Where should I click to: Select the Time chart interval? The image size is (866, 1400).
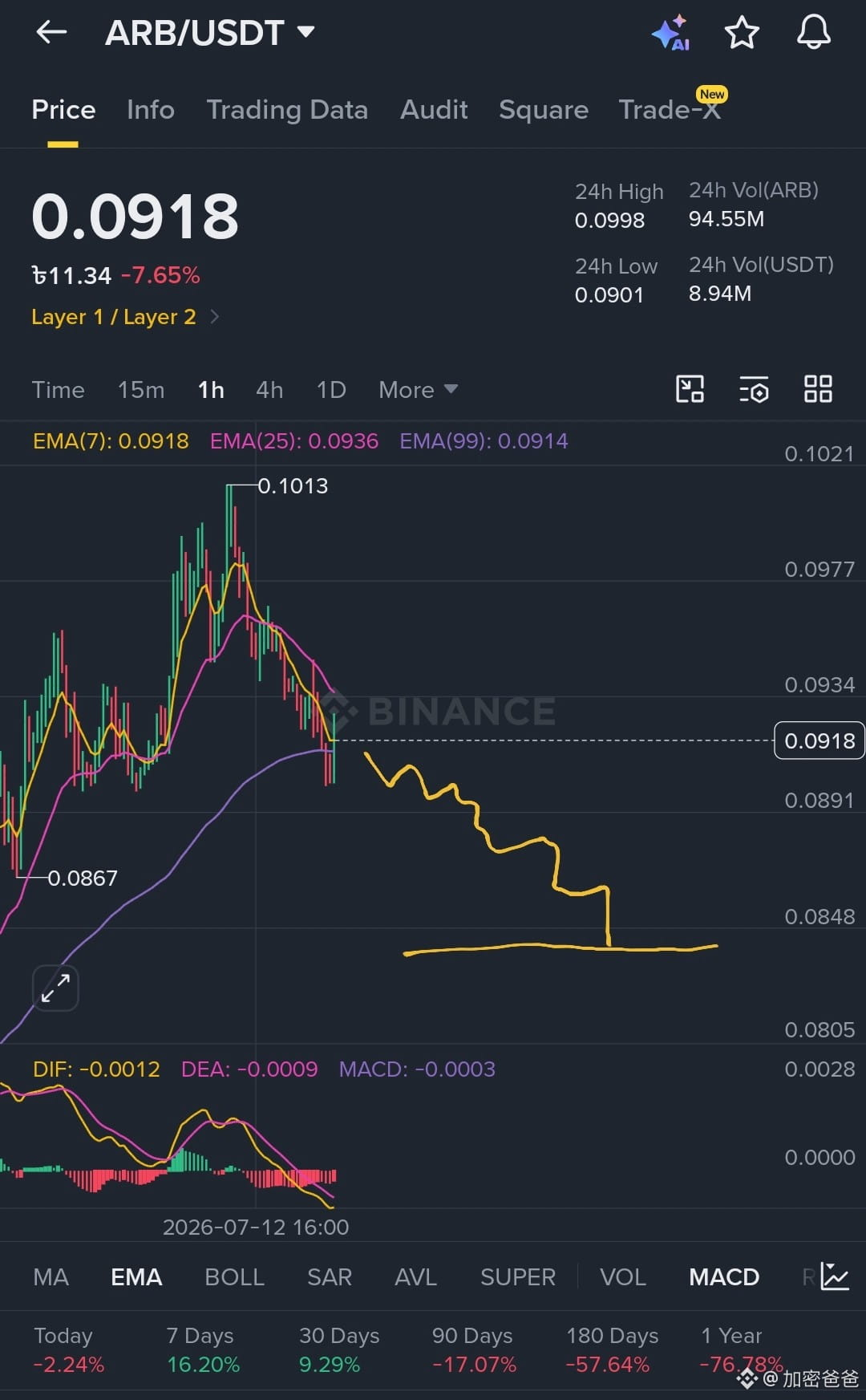(58, 390)
